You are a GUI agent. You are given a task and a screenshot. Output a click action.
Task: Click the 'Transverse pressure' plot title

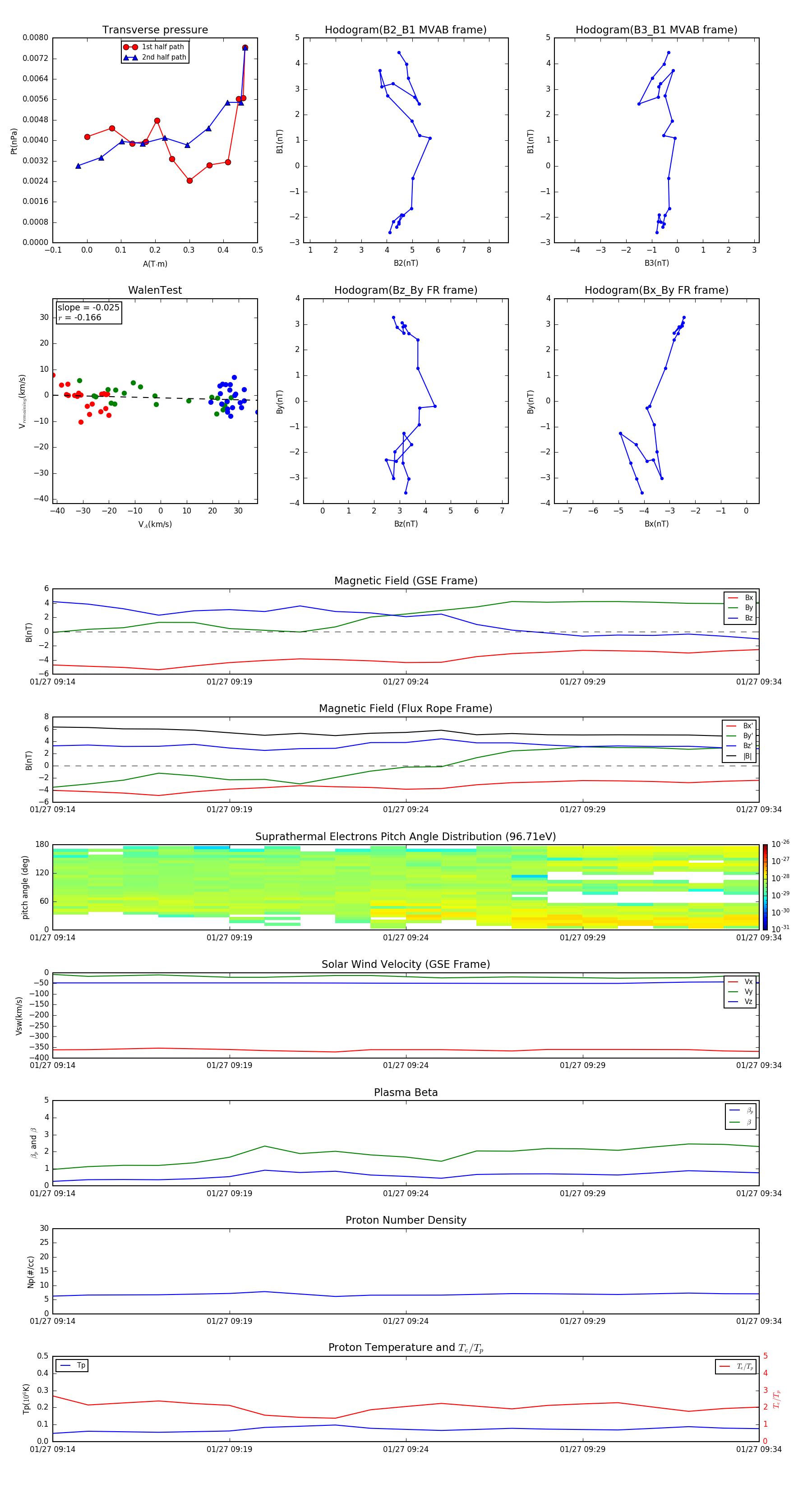pyautogui.click(x=155, y=30)
